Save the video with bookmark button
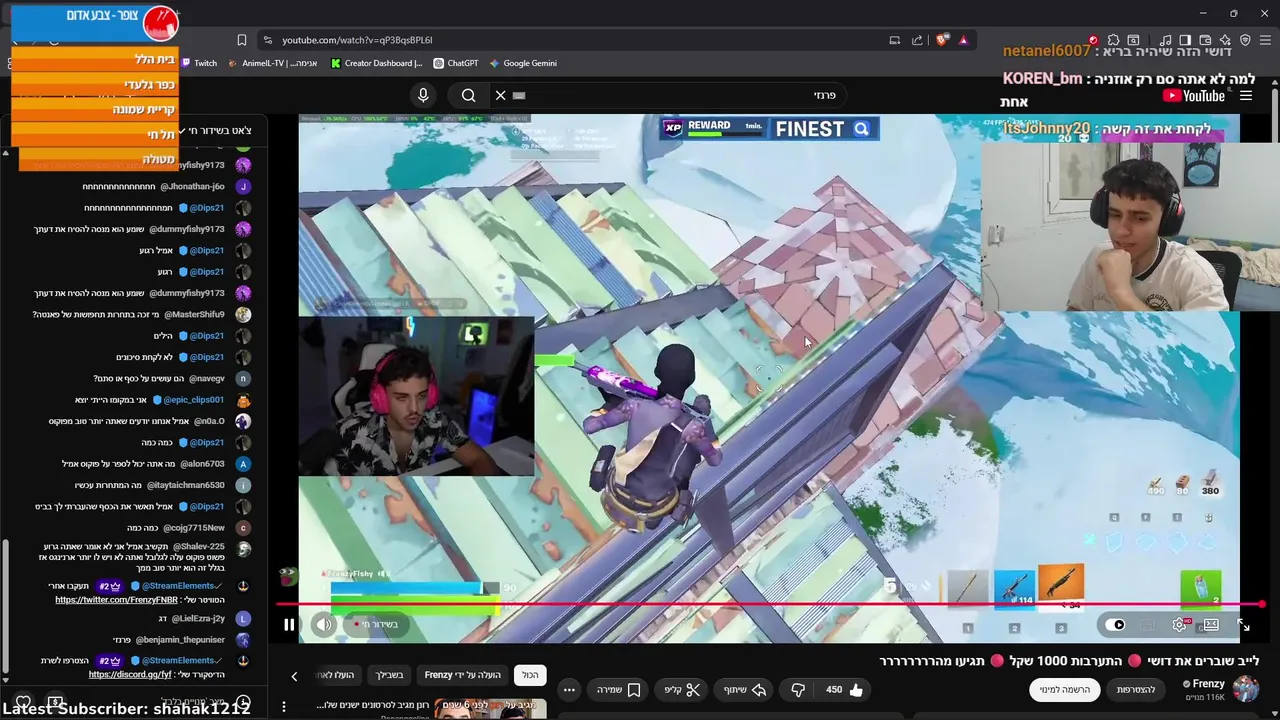This screenshot has height=720, width=1280. point(619,690)
